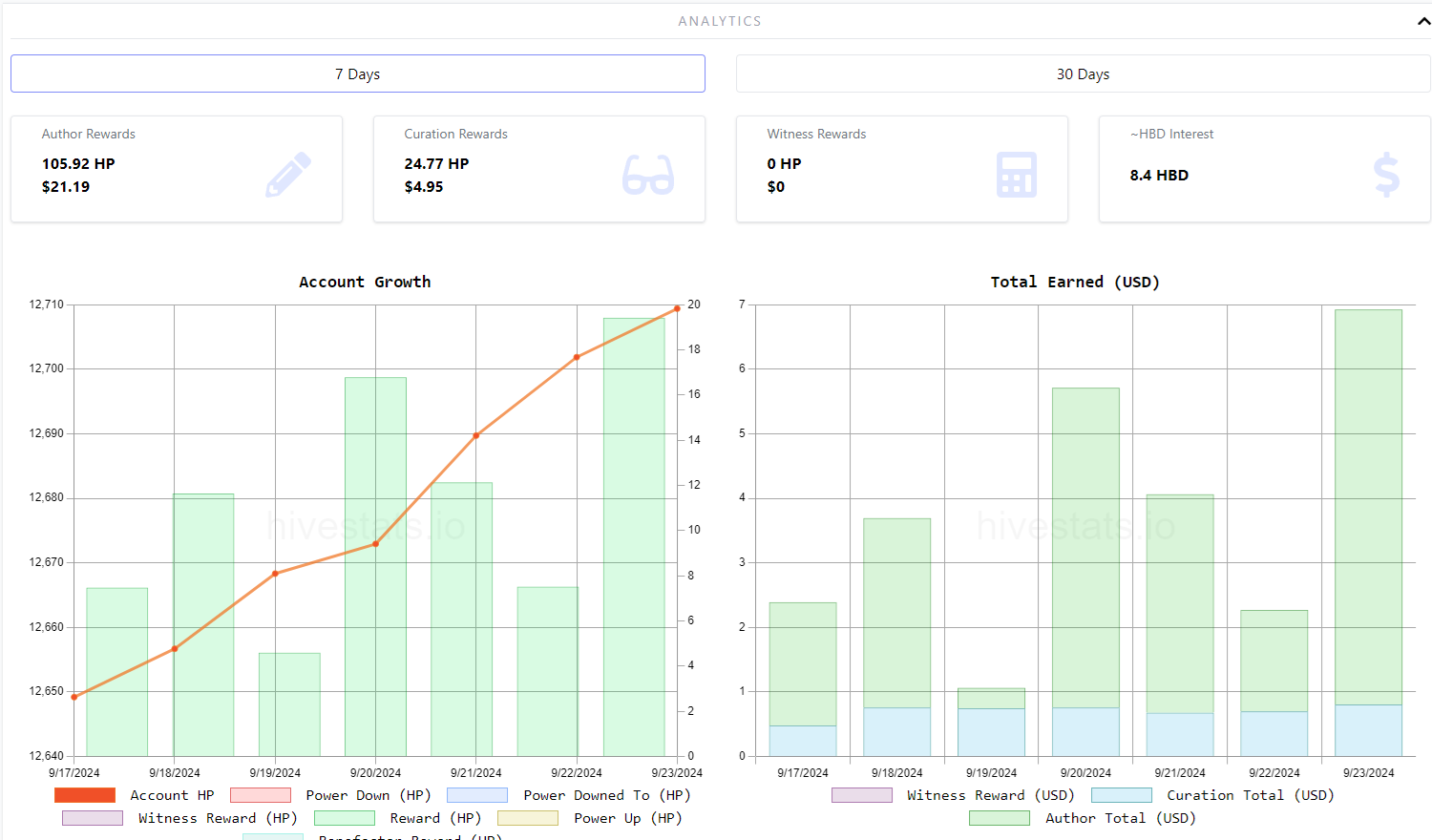Toggle Power Up (HP) legend swatch
This screenshot has height=840, width=1432.
coord(528,818)
